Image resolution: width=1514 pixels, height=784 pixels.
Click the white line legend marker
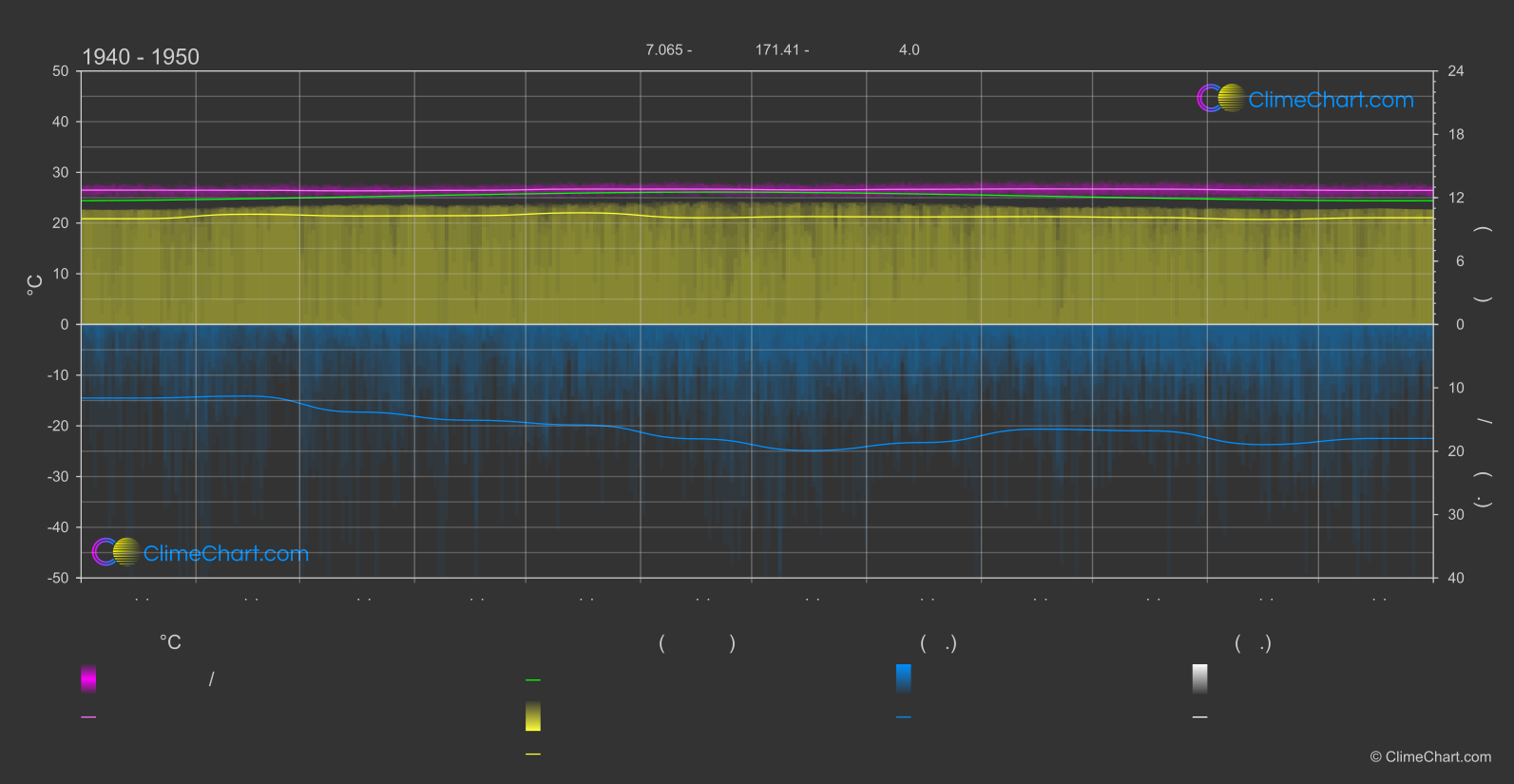1199,717
